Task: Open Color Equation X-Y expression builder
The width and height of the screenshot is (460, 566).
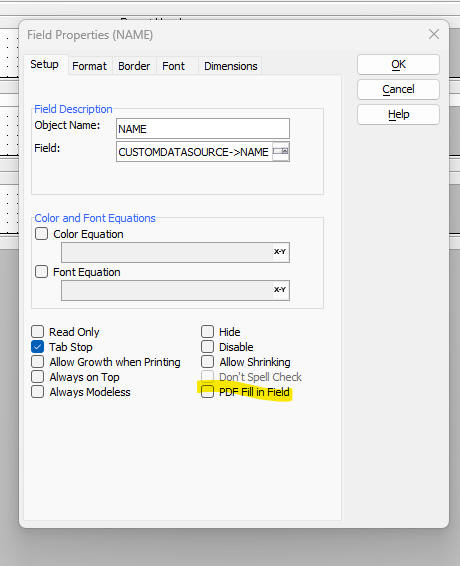Action: [280, 252]
